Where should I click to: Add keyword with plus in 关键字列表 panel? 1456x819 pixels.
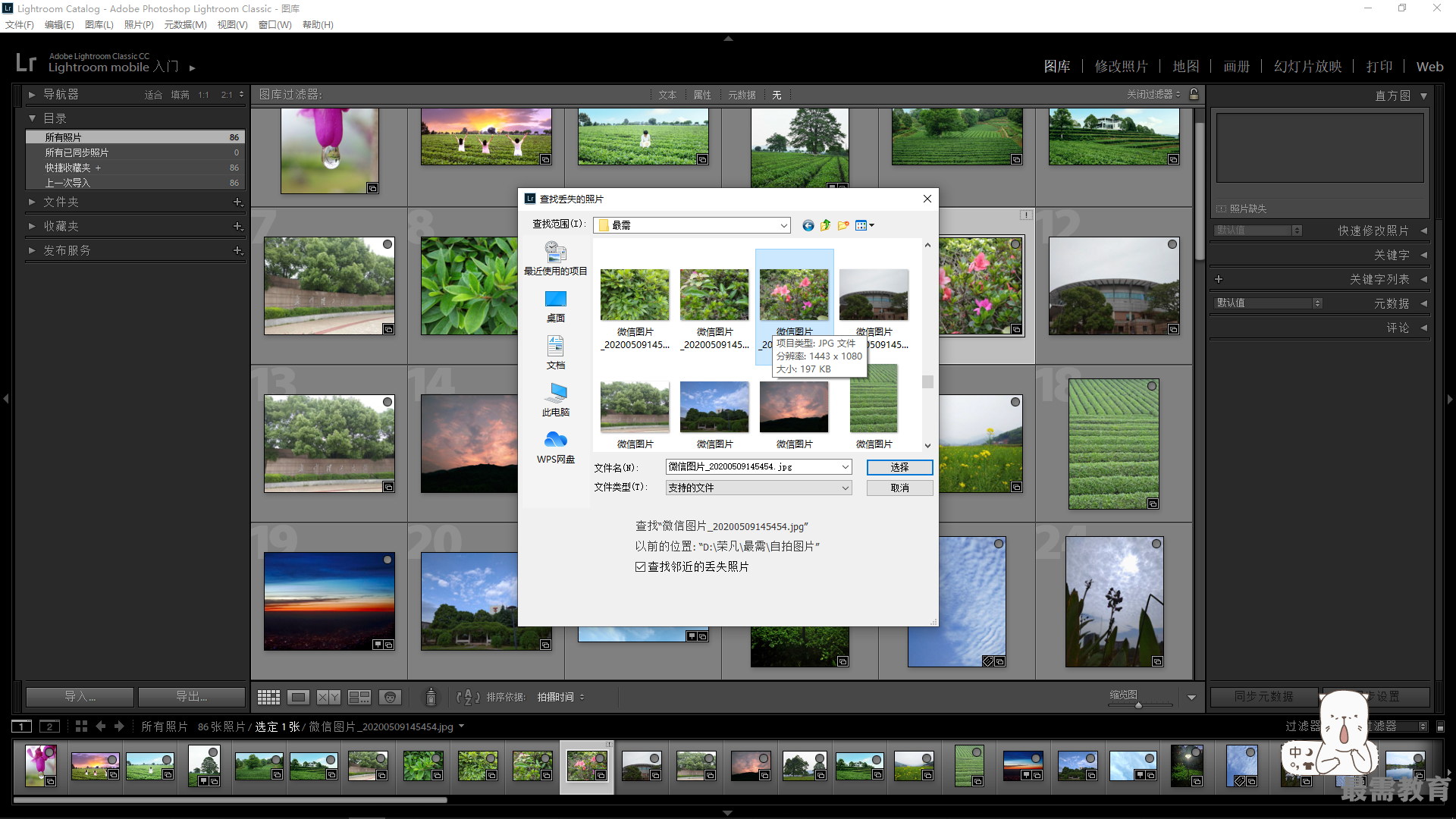(x=1219, y=279)
